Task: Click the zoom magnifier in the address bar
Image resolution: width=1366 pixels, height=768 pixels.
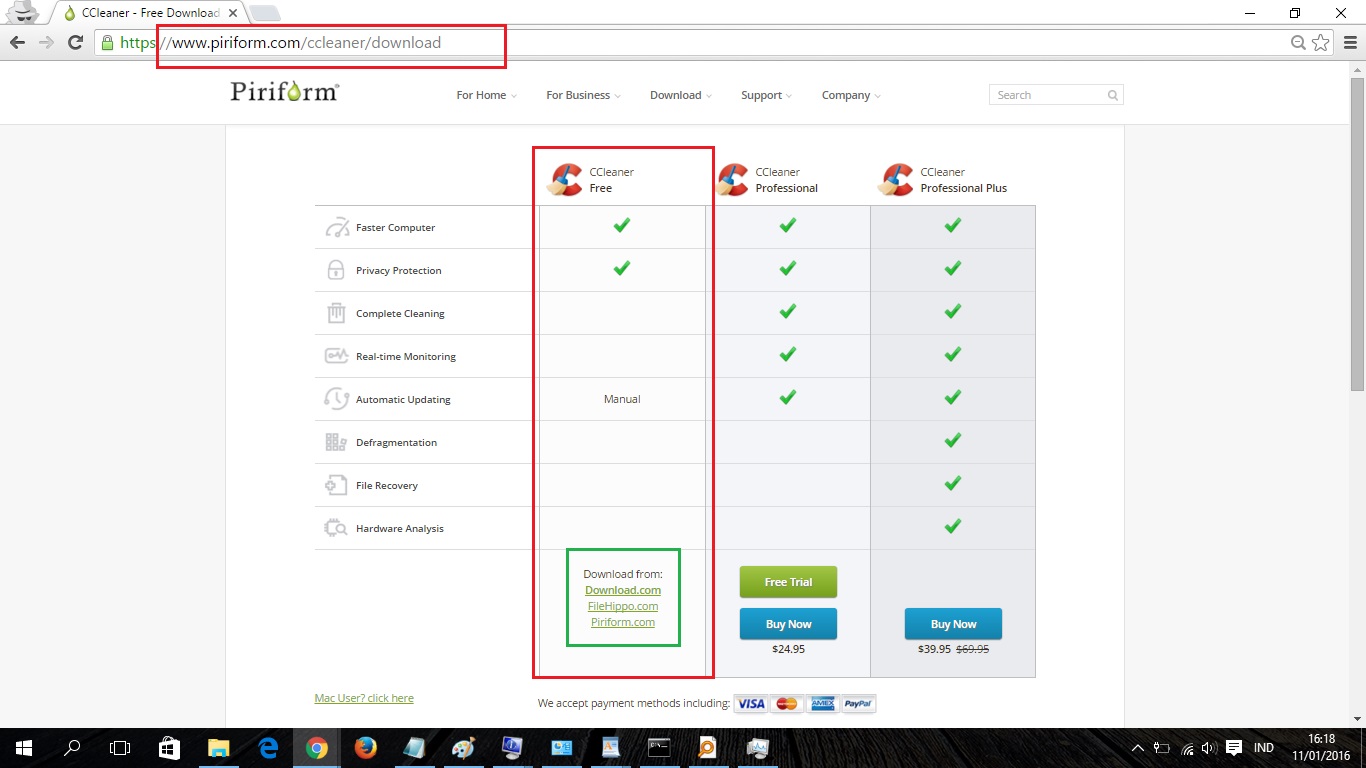Action: [x=1298, y=42]
